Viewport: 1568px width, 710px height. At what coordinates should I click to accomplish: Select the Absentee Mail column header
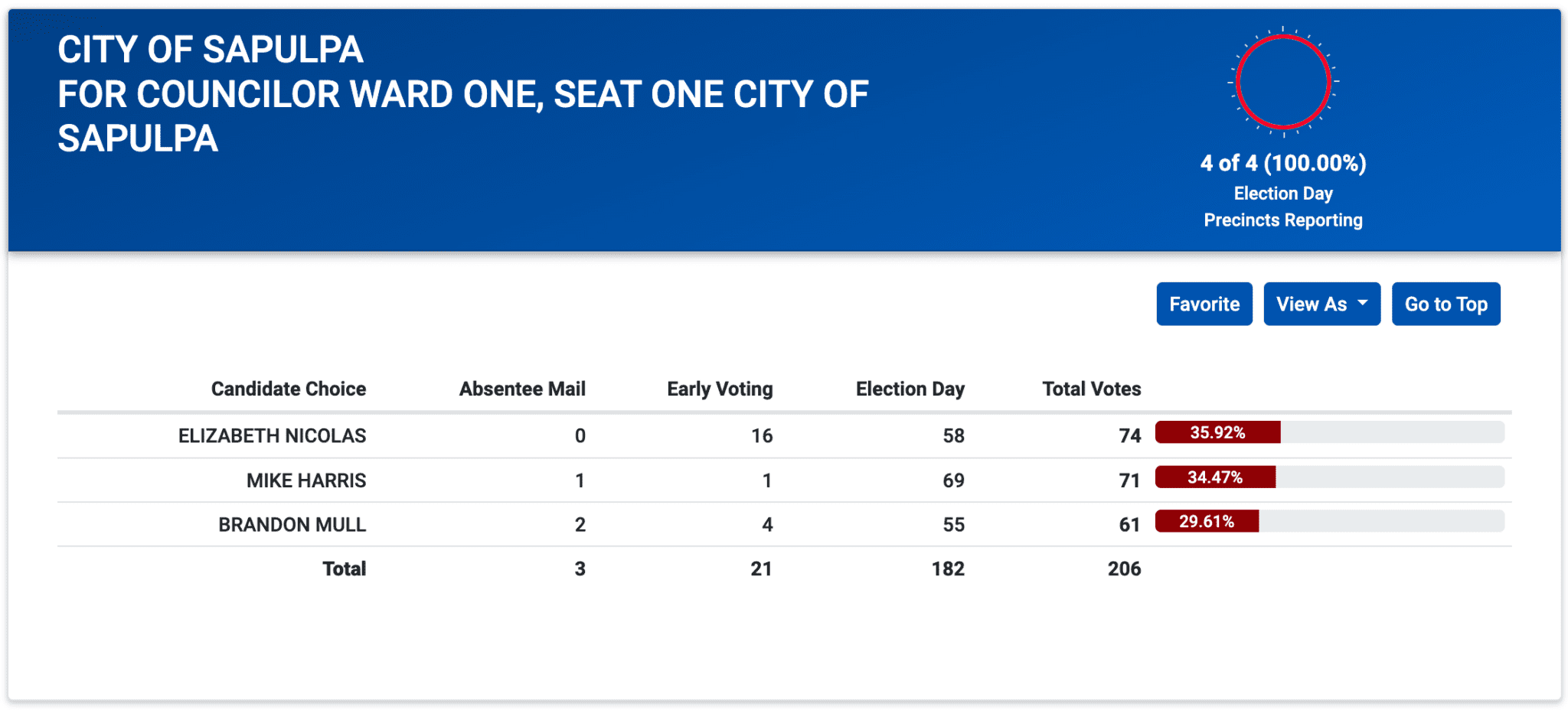522,389
